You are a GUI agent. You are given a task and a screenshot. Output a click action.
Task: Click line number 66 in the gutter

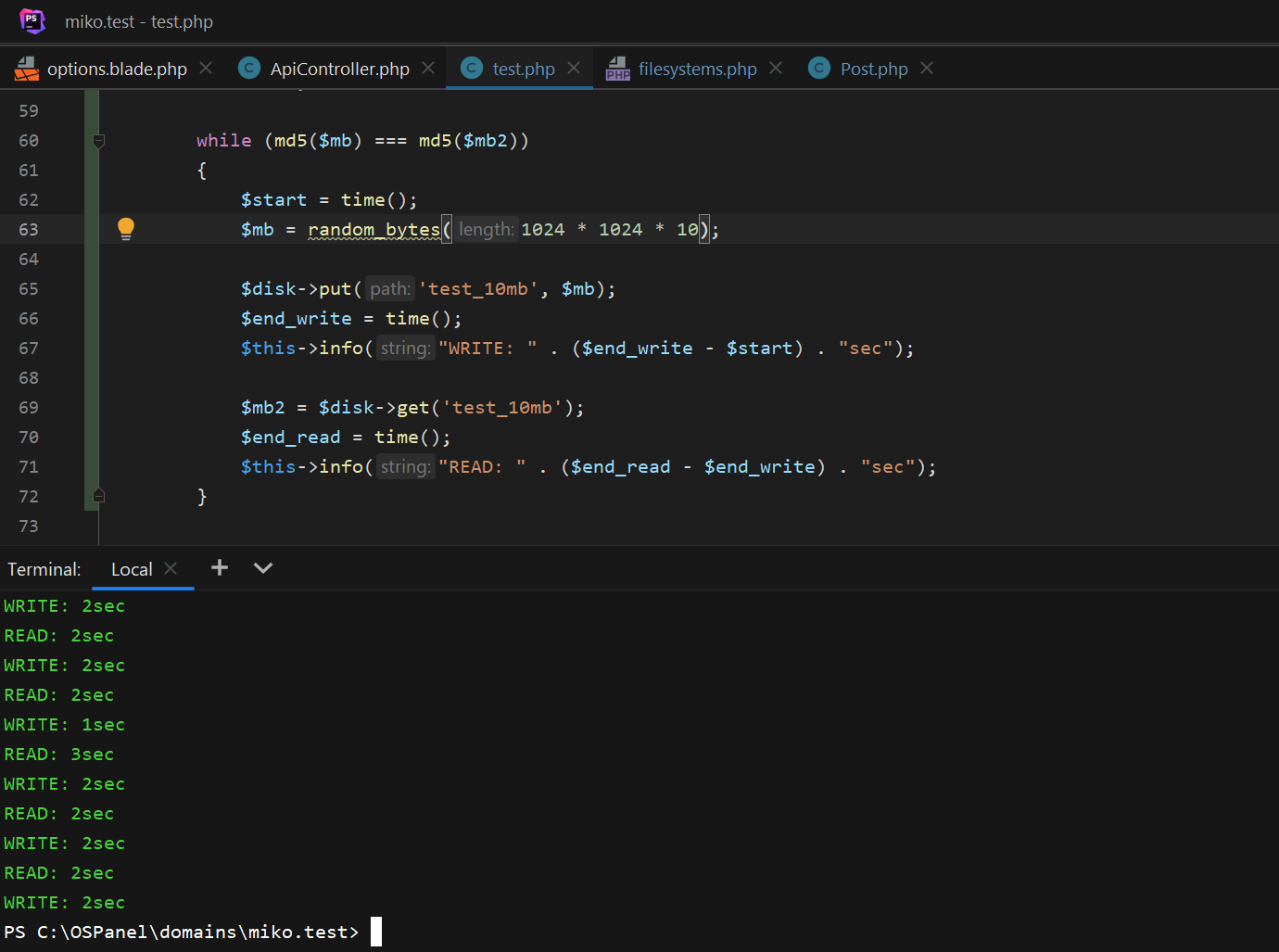pyautogui.click(x=29, y=319)
